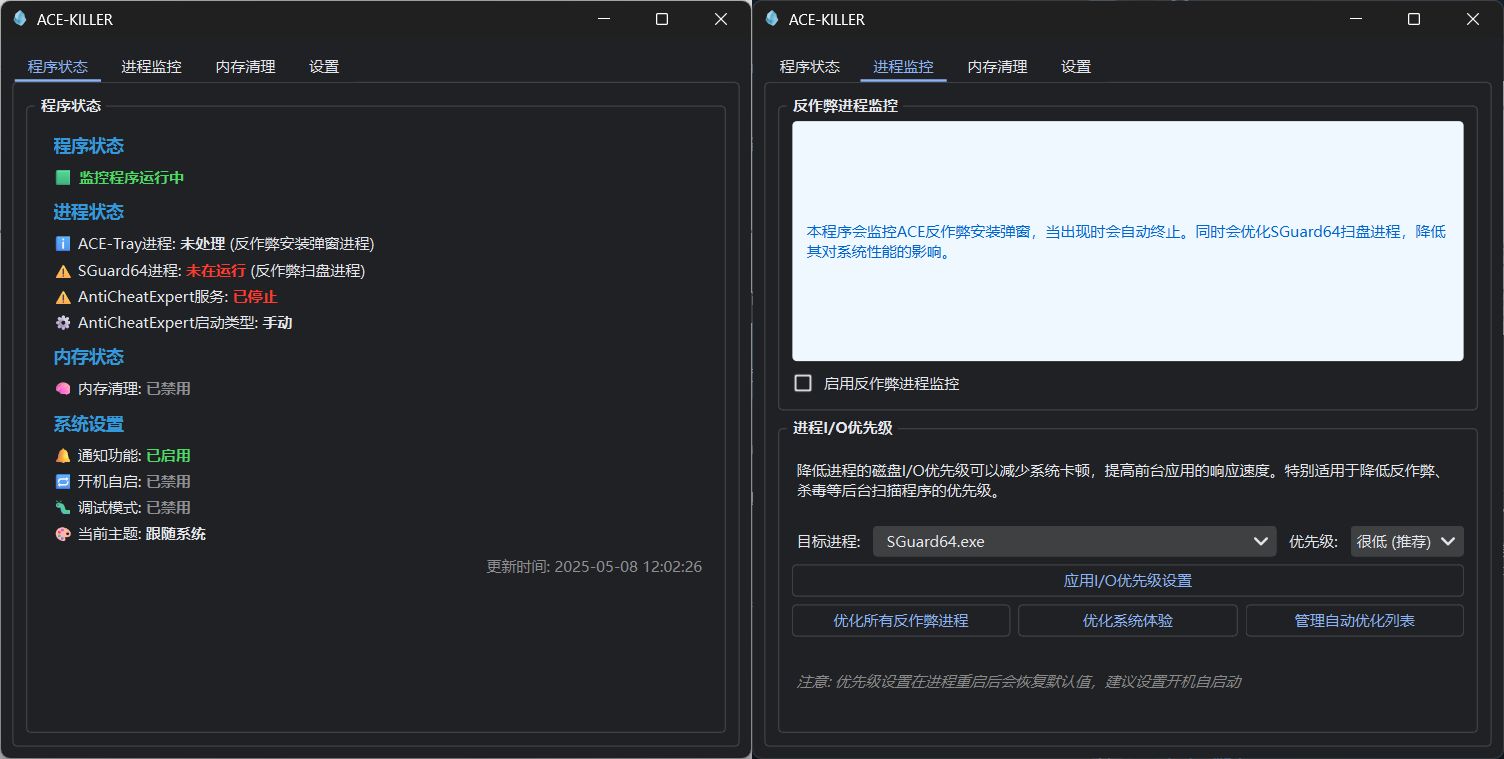Image resolution: width=1504 pixels, height=759 pixels.
Task: Click the 更新时间 2025-05-08 12:02:26 timestamp
Action: (x=594, y=567)
